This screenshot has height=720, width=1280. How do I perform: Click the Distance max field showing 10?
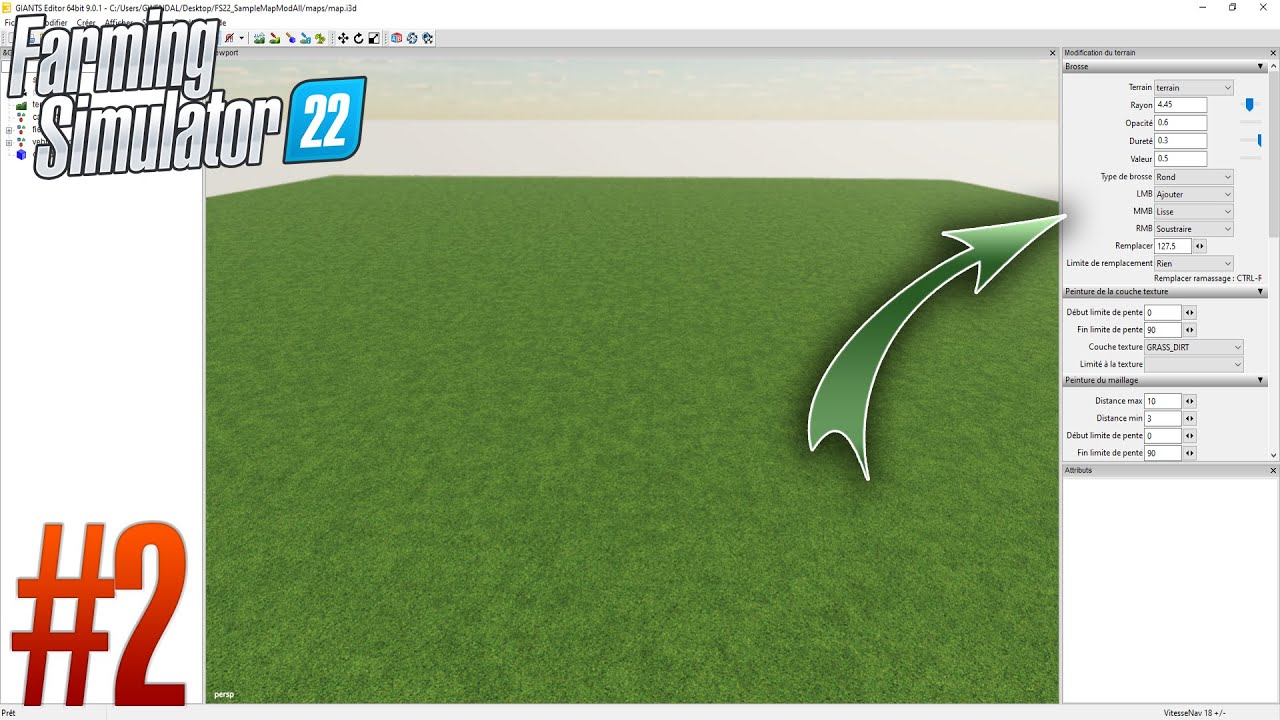1163,401
